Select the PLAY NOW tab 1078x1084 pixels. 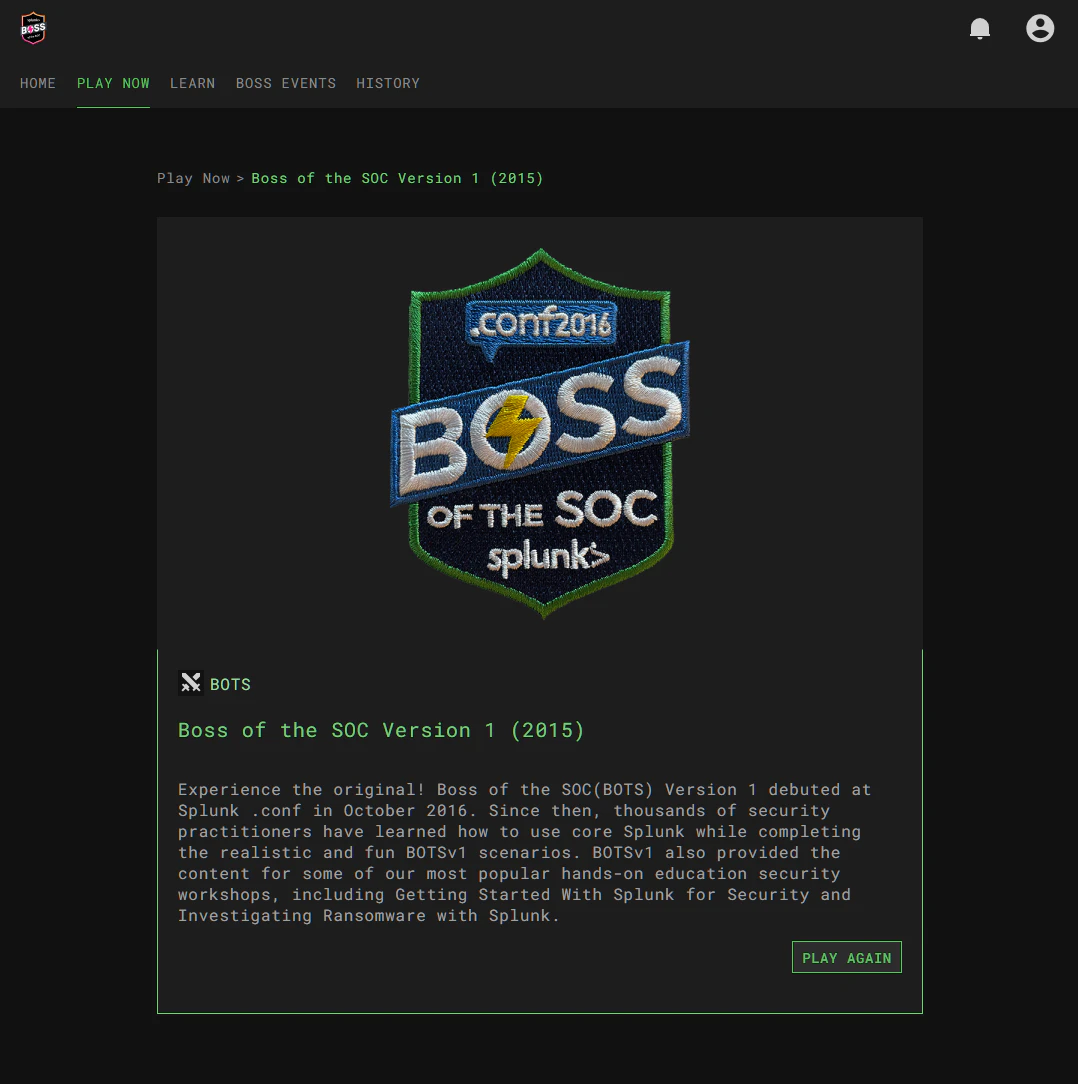pos(113,84)
